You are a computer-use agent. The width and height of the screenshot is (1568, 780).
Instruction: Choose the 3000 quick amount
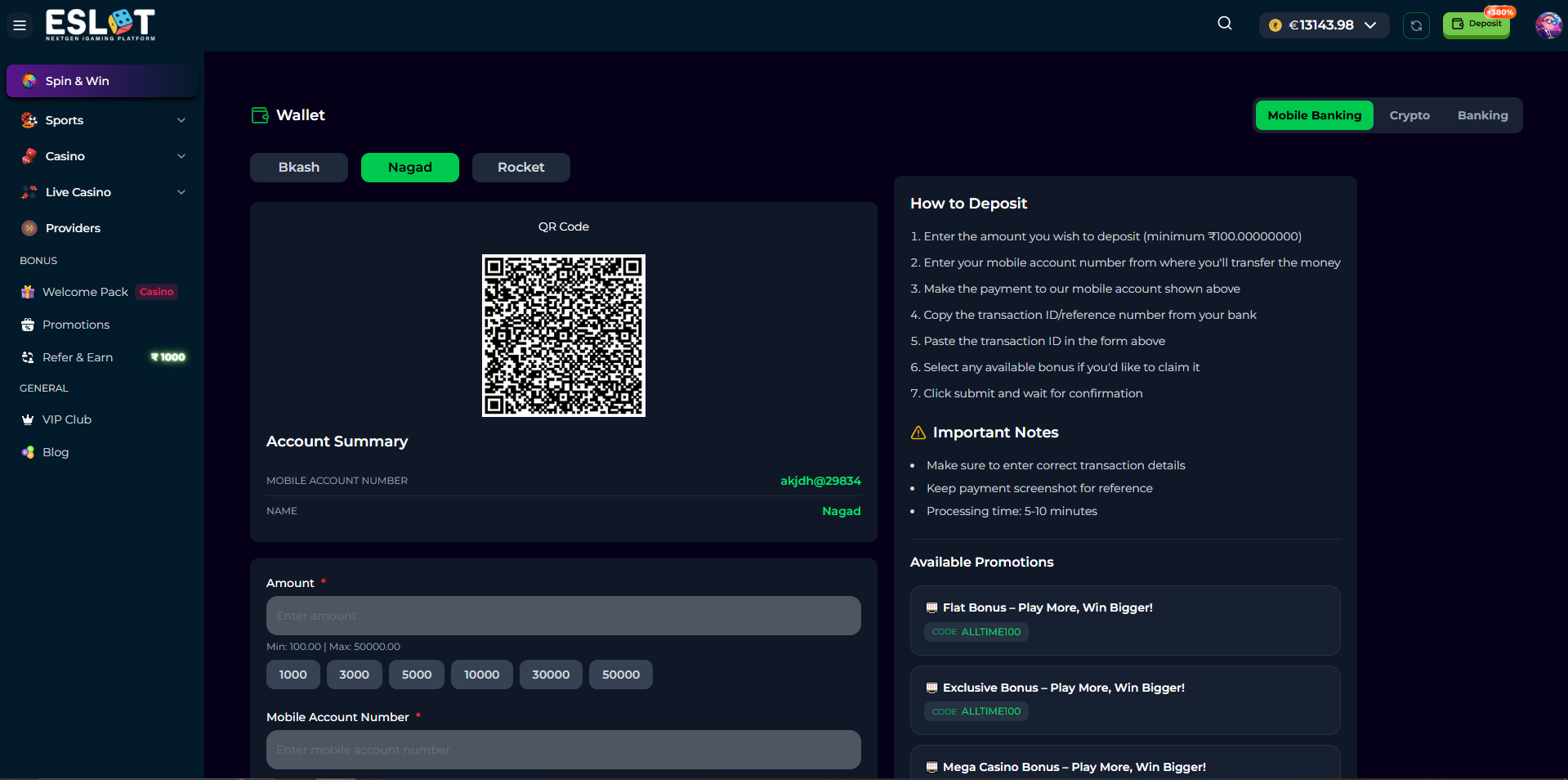tap(354, 675)
